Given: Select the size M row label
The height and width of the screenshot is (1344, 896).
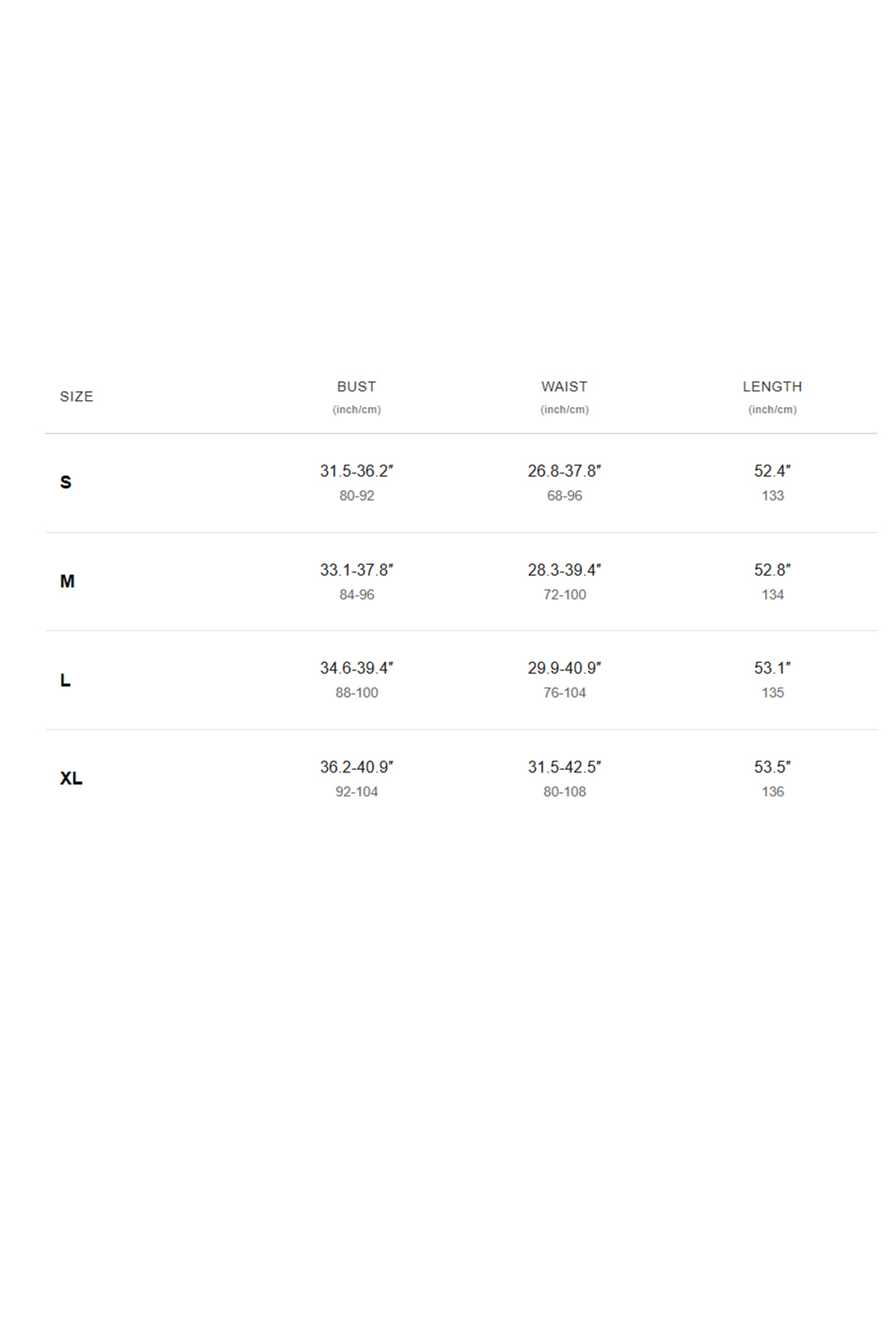Looking at the screenshot, I should [x=68, y=581].
